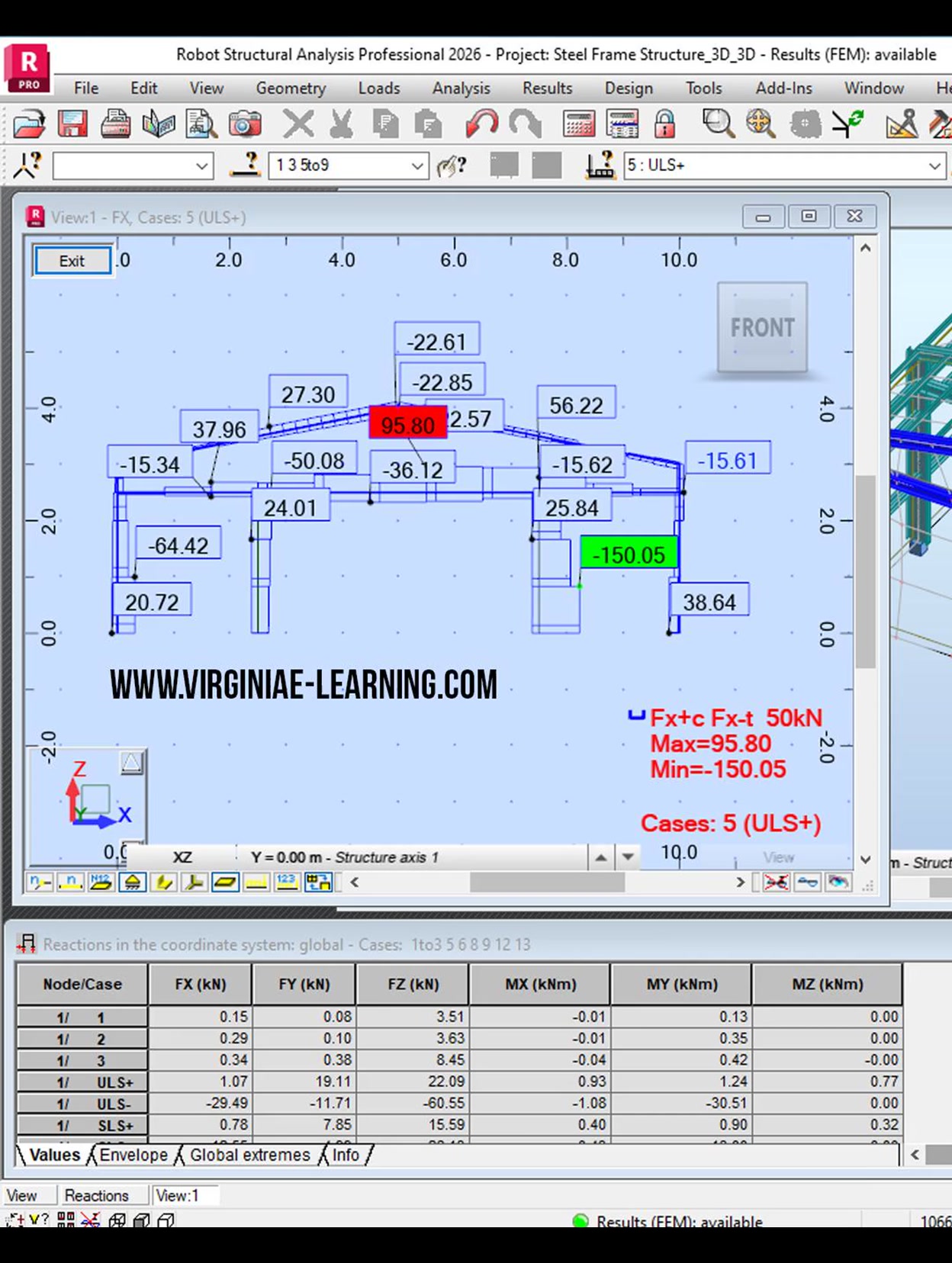Toggle local systems display icon
The width and height of the screenshot is (952, 1263).
[x=194, y=882]
